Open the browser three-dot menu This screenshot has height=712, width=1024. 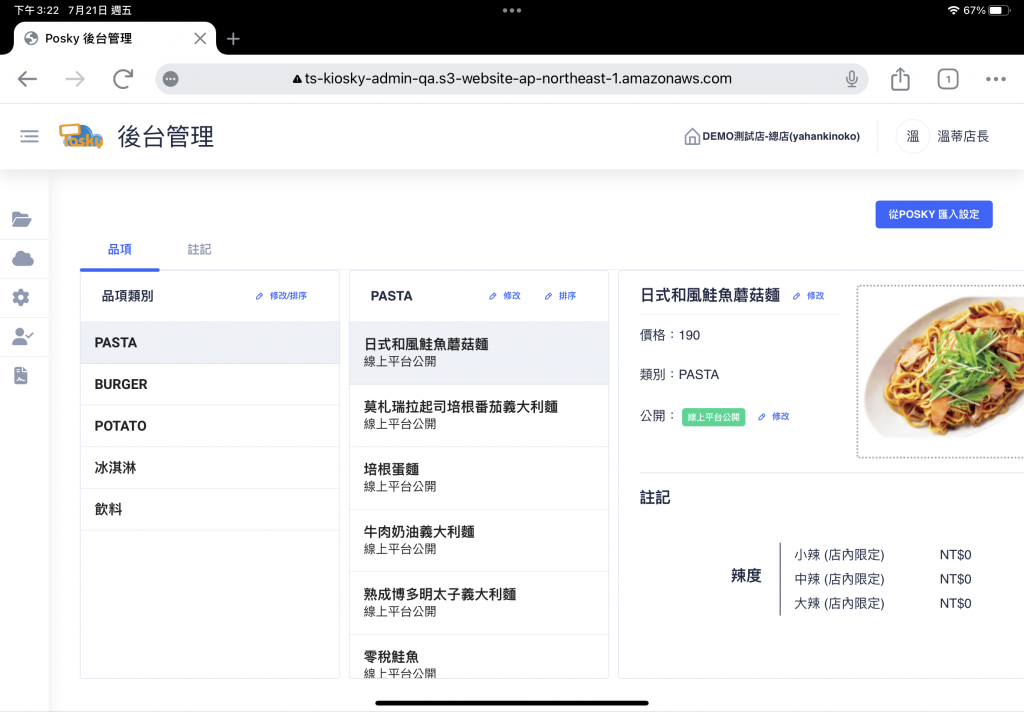(995, 79)
